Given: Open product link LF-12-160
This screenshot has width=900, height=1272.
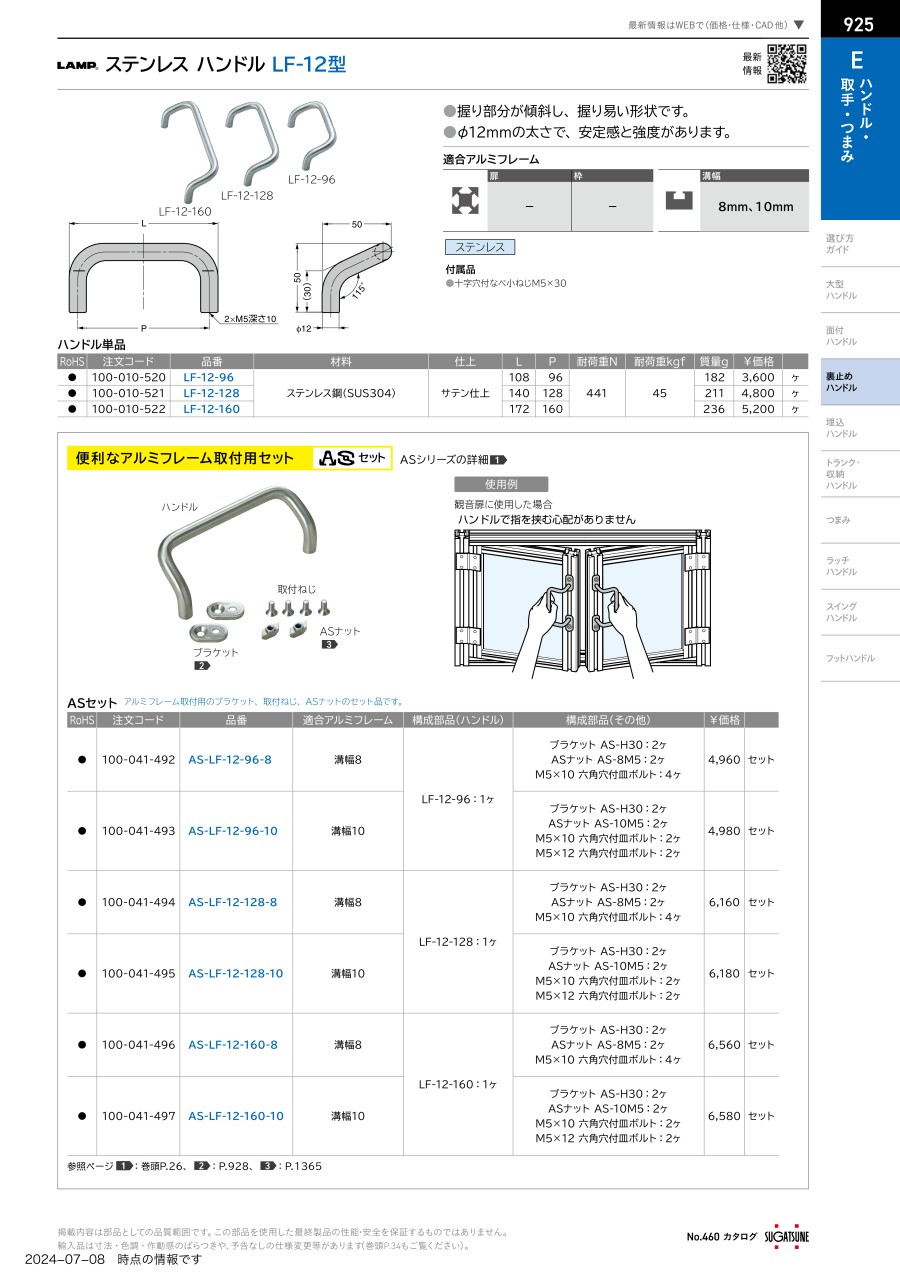Looking at the screenshot, I should click(x=211, y=409).
